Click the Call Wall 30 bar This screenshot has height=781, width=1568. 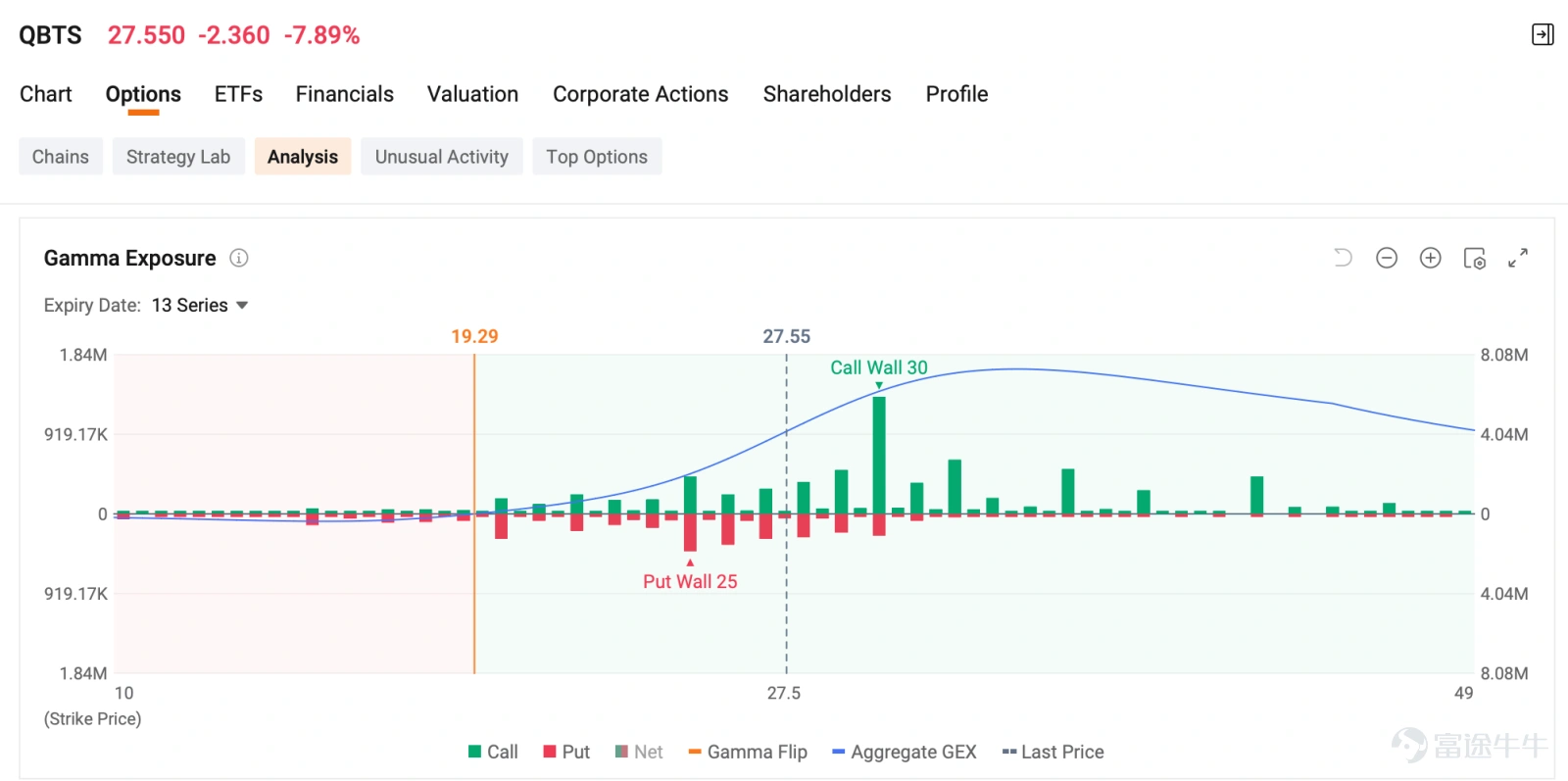(x=879, y=455)
